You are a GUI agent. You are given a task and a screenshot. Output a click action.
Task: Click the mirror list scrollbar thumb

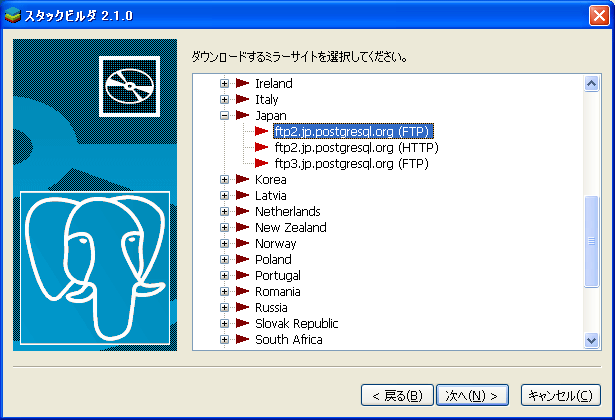591,242
